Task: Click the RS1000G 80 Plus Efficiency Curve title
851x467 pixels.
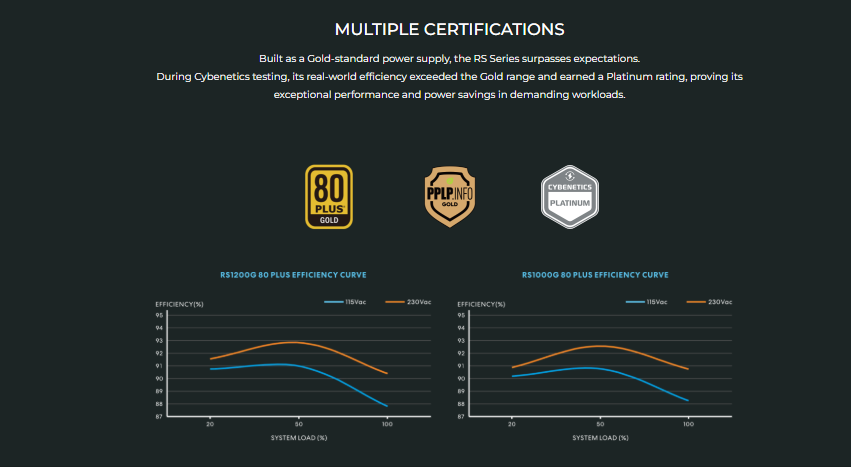Action: (x=594, y=274)
